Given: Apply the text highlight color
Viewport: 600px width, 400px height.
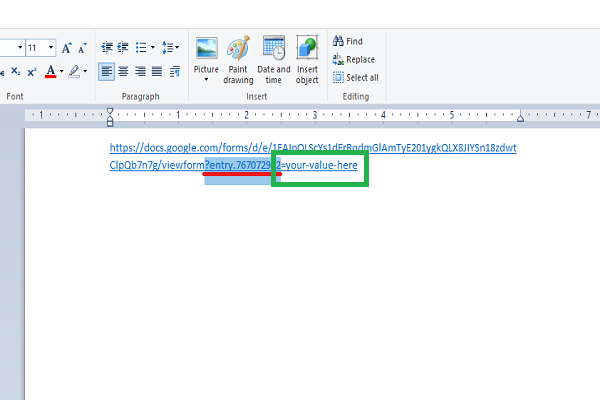Looking at the screenshot, I should coord(74,71).
